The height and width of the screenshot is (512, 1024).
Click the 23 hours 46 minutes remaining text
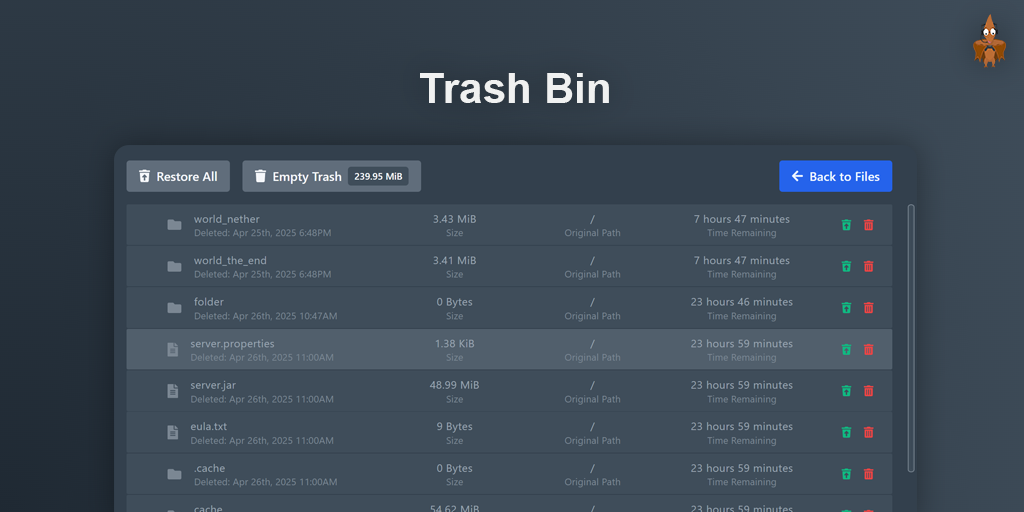[x=742, y=302]
